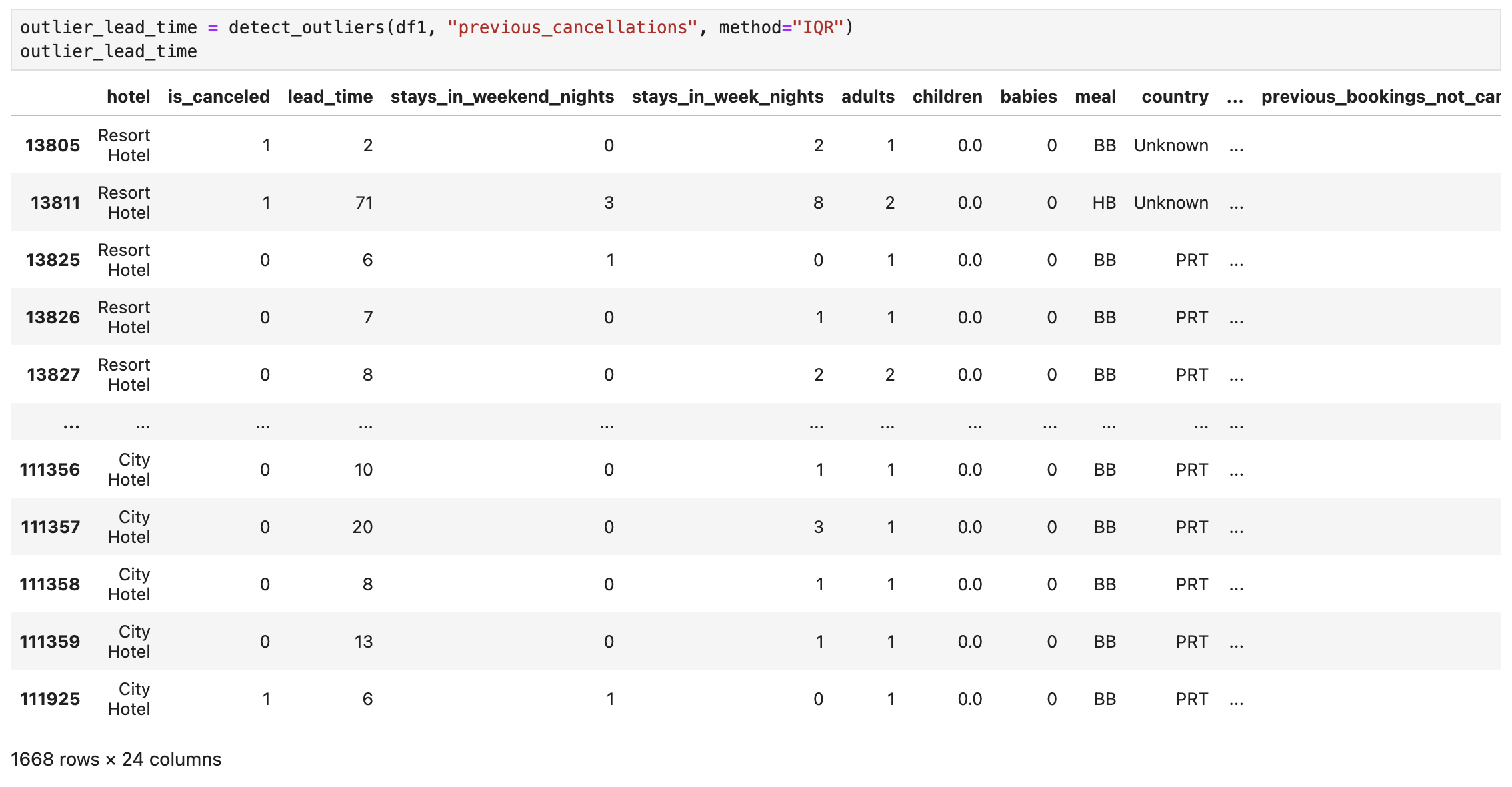The height and width of the screenshot is (787, 1512).
Task: Click the "IQR" method string in code
Action: (x=818, y=27)
